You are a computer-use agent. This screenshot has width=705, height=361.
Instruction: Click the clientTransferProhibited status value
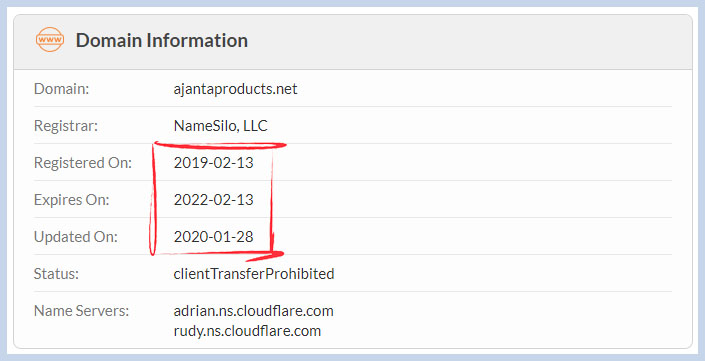coord(254,274)
